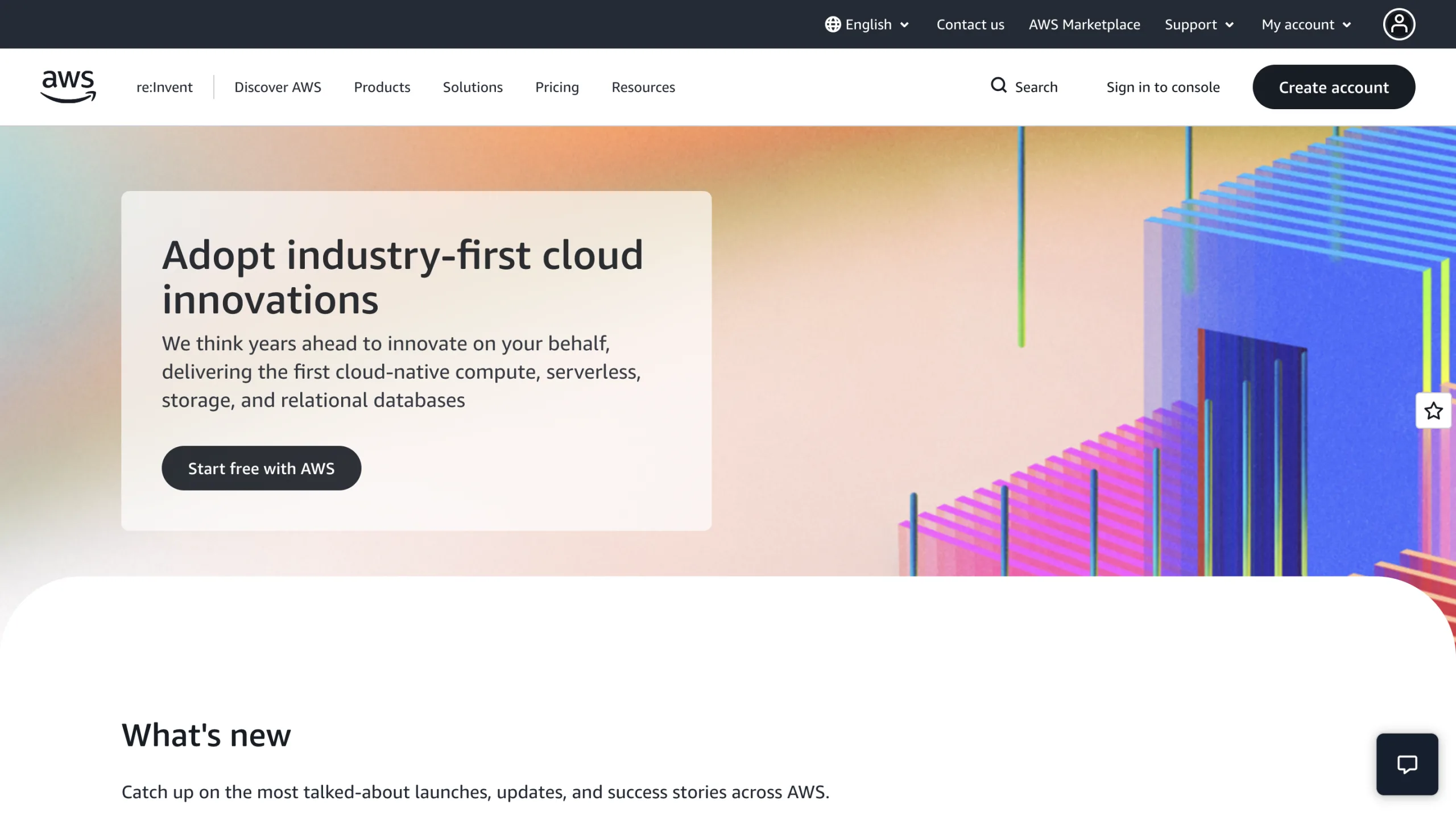Open the Pricing menu

click(x=557, y=87)
